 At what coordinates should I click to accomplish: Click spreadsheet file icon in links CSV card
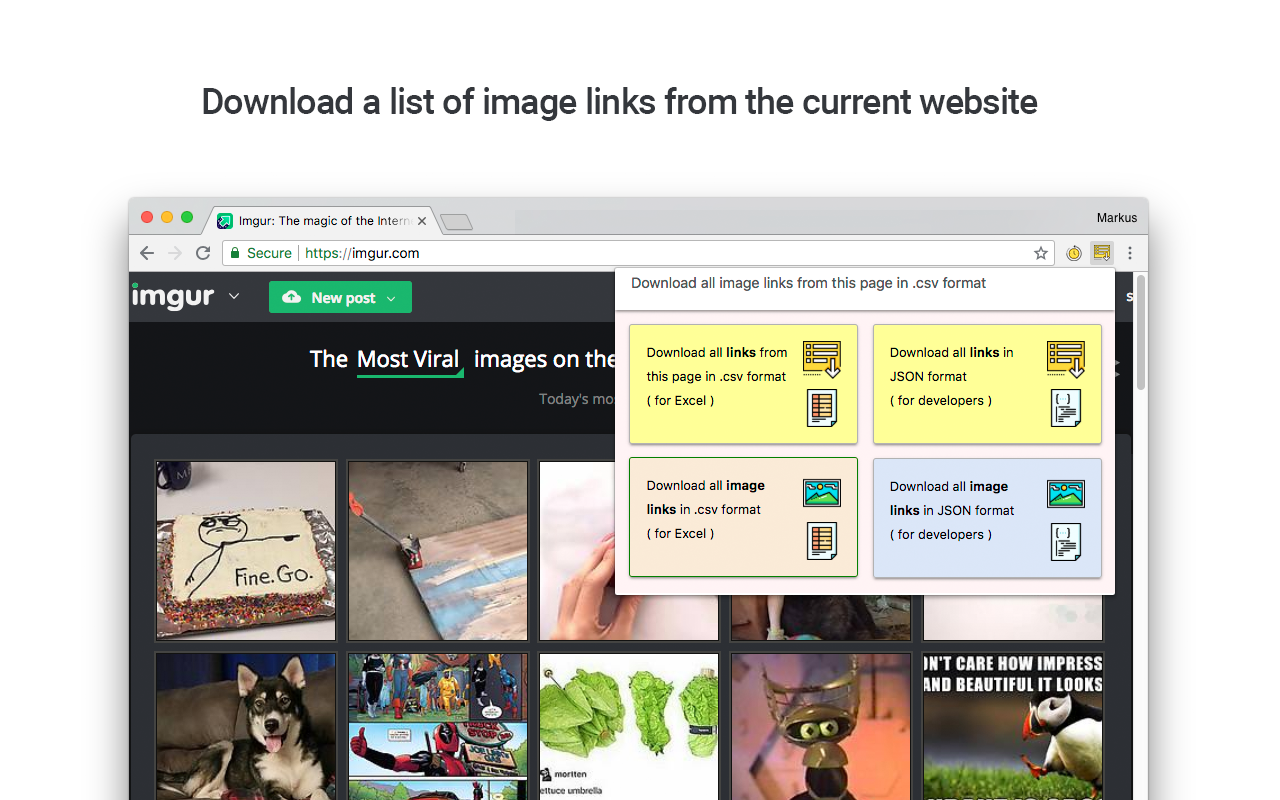pyautogui.click(x=822, y=407)
